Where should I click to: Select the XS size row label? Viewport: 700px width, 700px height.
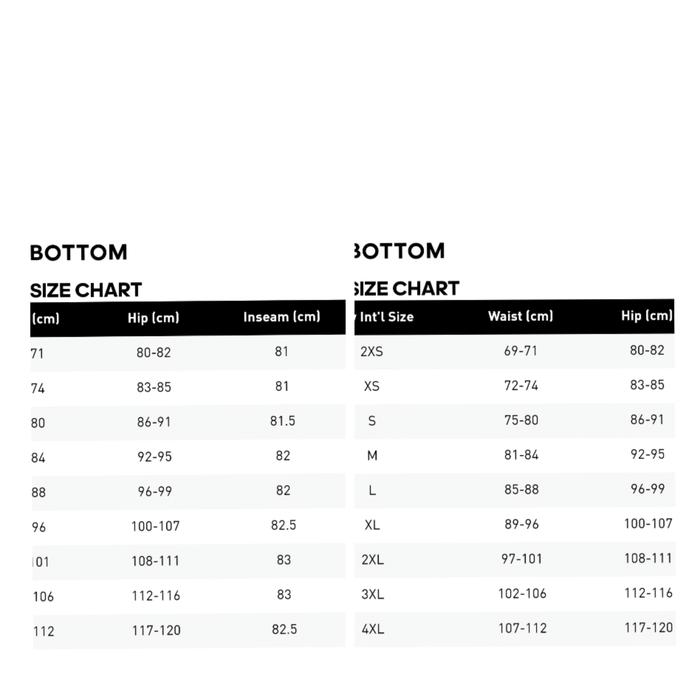pyautogui.click(x=372, y=386)
